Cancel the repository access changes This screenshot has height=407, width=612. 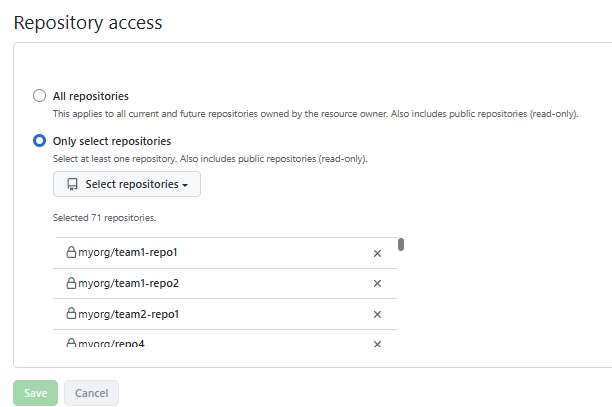91,393
